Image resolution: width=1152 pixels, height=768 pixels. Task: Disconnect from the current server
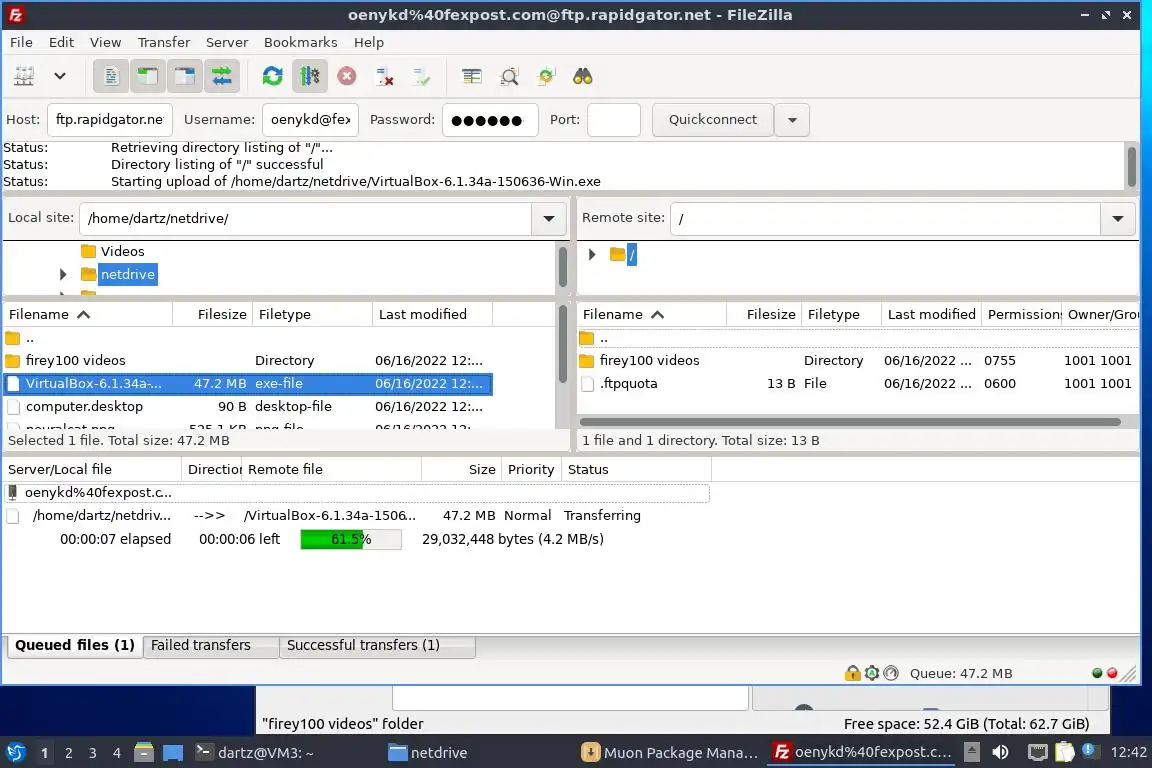pyautogui.click(x=384, y=76)
